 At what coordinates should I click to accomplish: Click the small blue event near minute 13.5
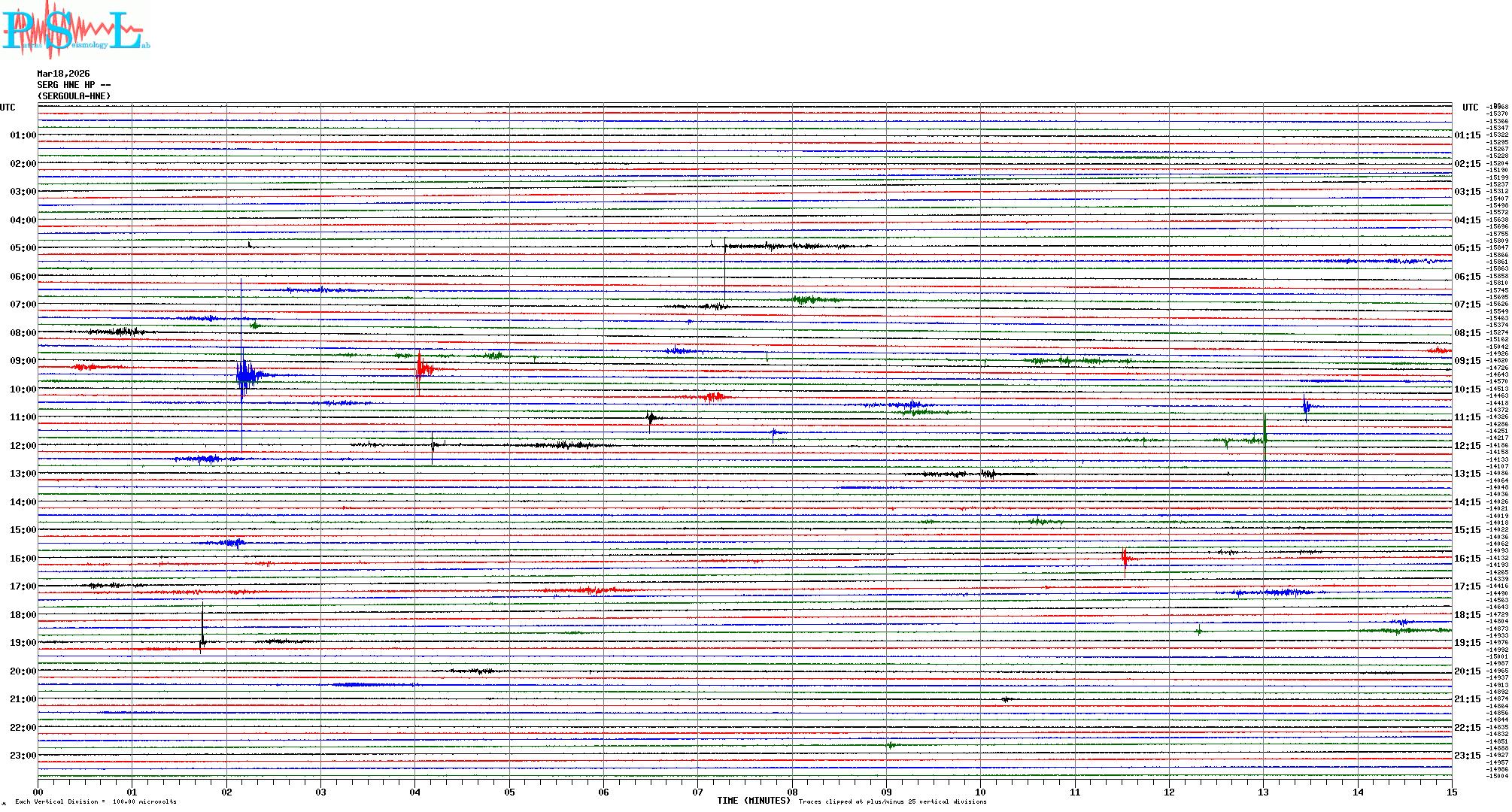pos(1306,407)
